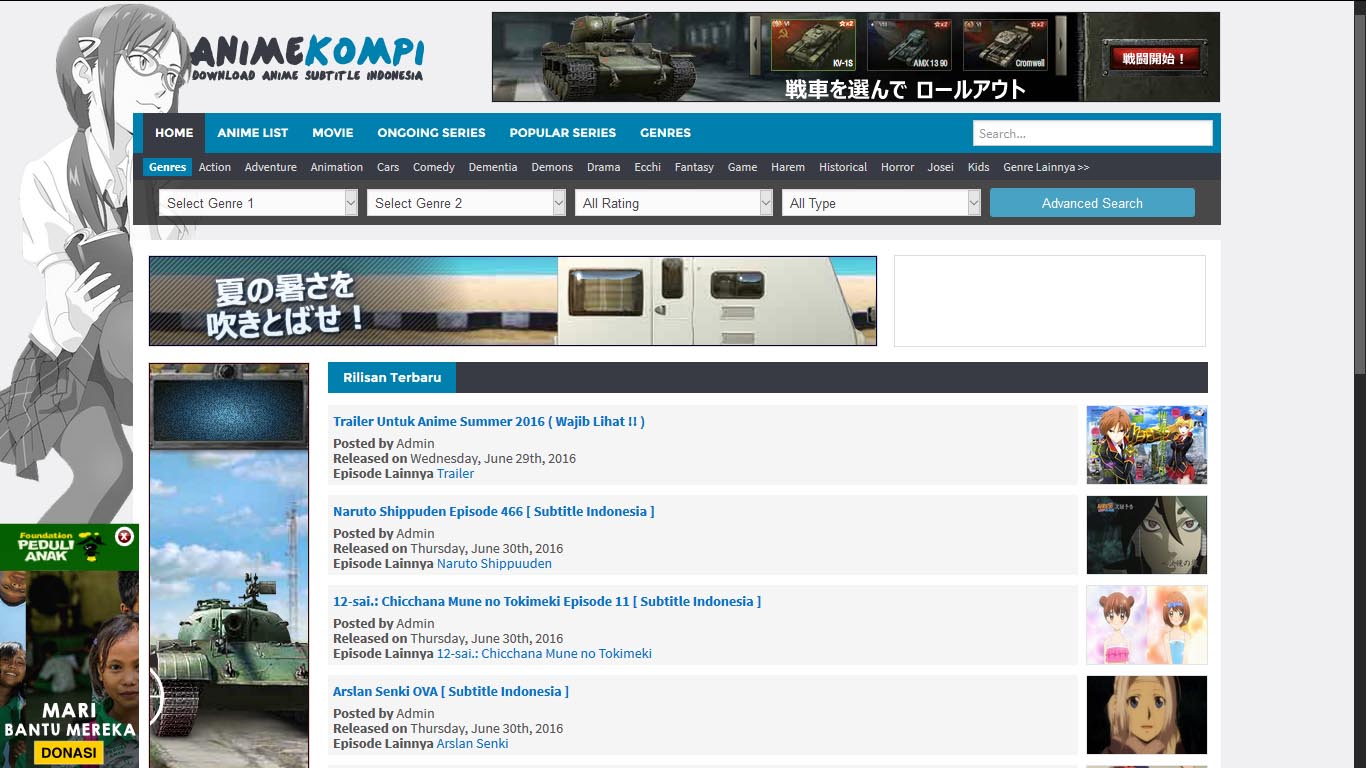Open the MOVIE menu item
Viewport: 1366px width, 768px height.
(333, 133)
